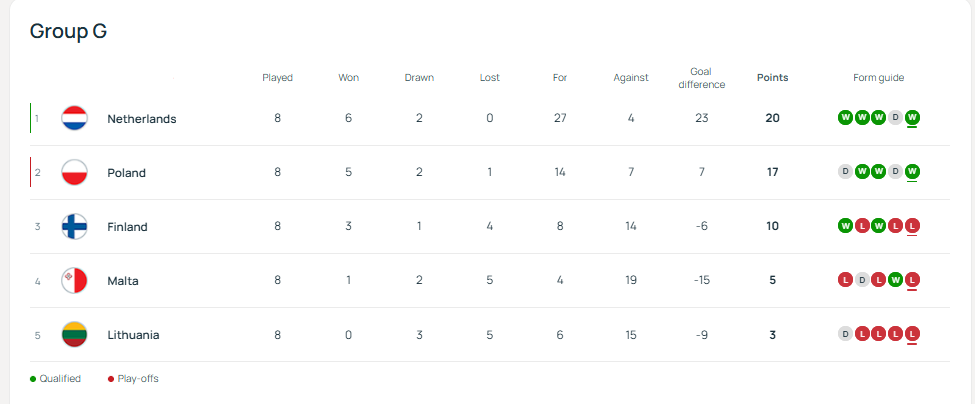Open the Lithuania team name link

click(134, 335)
